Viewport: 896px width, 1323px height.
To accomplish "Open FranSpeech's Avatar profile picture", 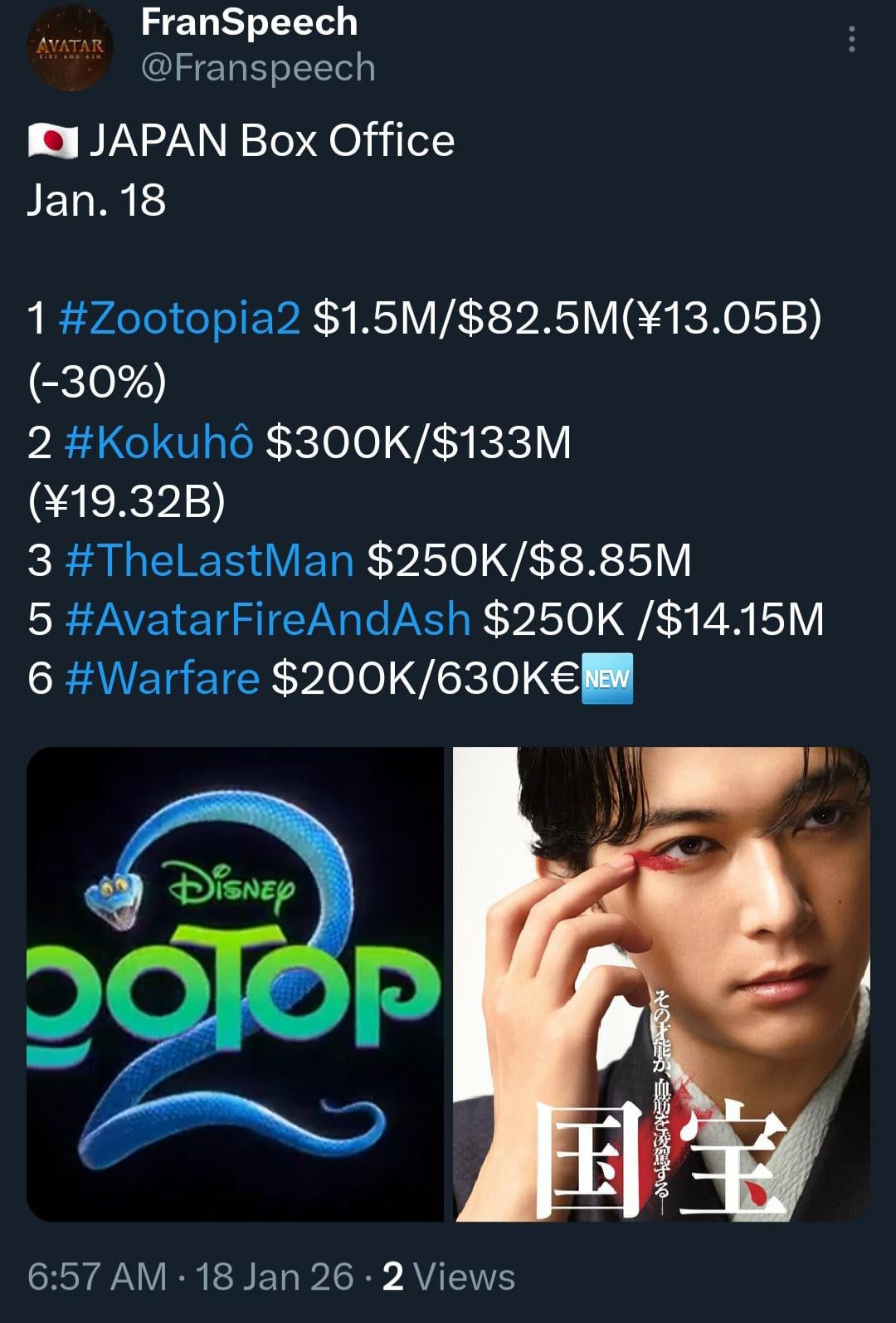I will (70, 48).
